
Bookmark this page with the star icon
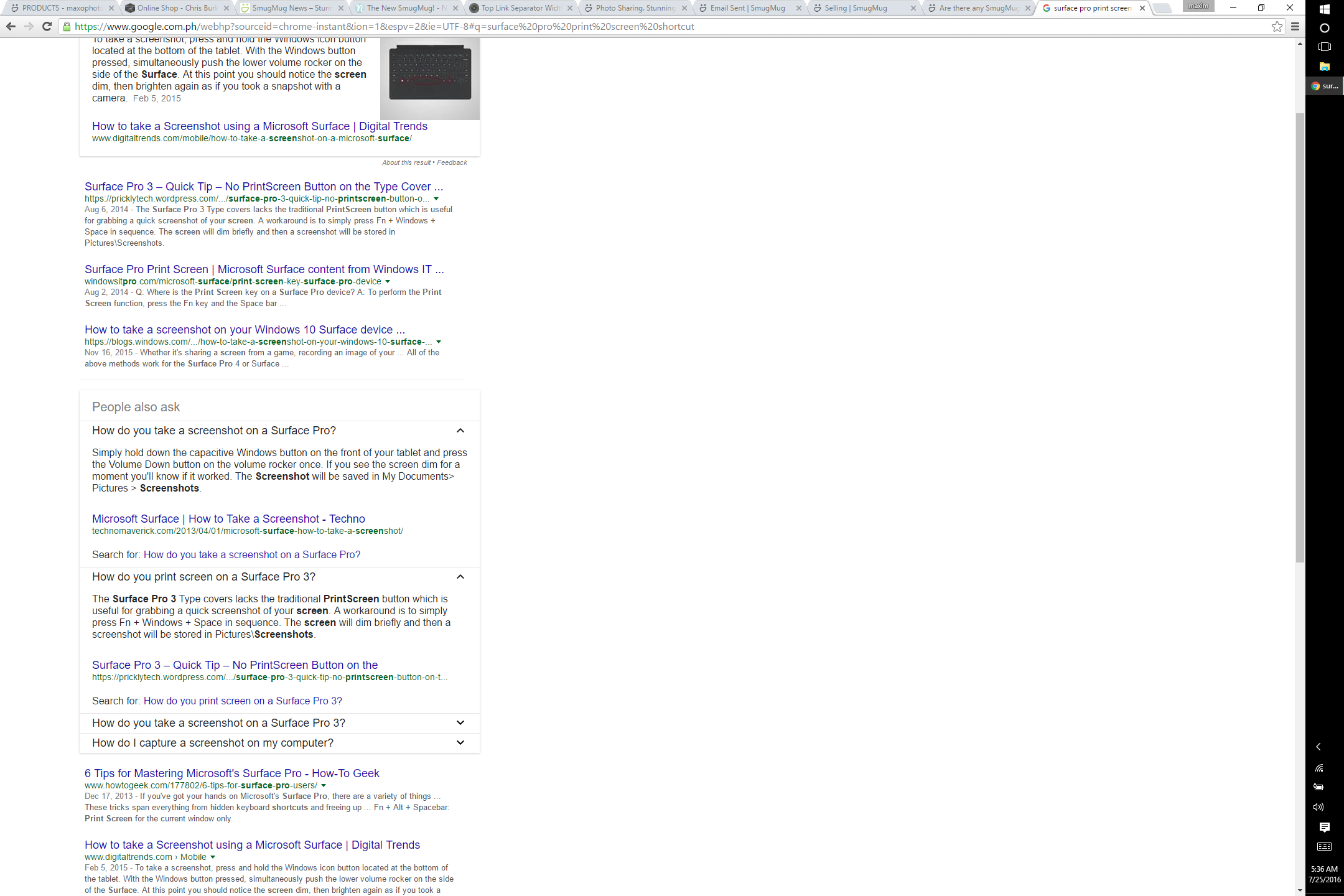tap(1277, 27)
